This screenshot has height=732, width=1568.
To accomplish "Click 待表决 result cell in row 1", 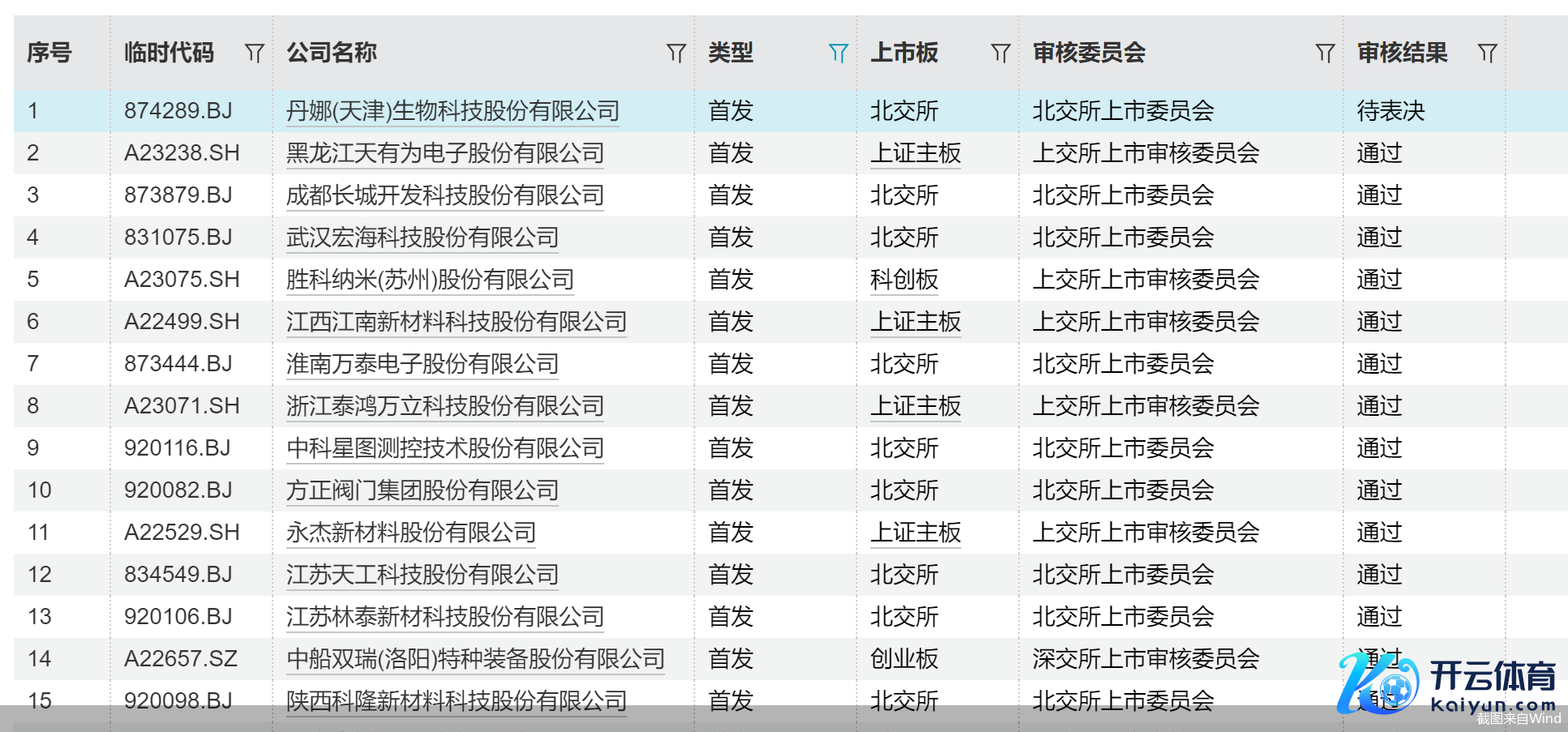I will [1390, 111].
